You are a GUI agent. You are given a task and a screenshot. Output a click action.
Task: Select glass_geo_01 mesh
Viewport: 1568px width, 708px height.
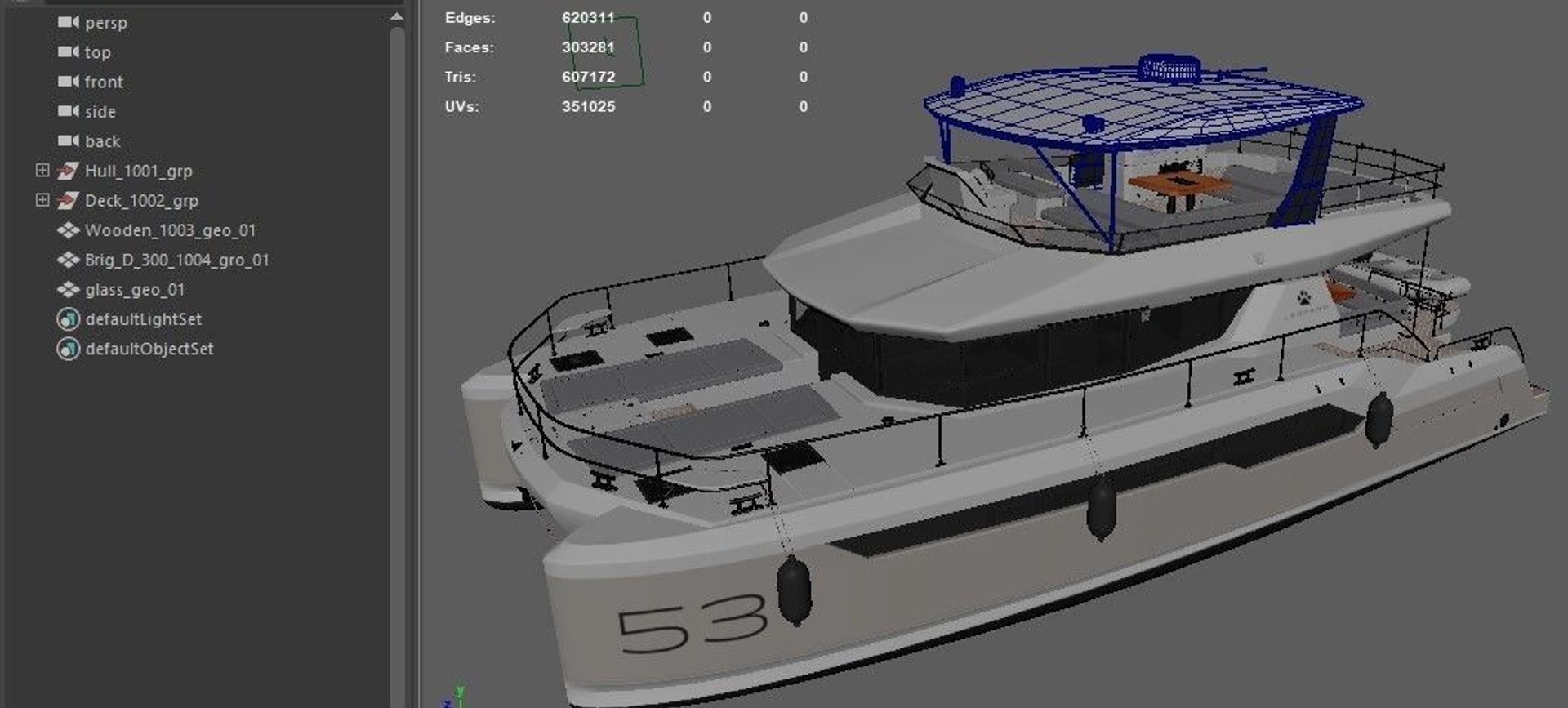coord(135,289)
